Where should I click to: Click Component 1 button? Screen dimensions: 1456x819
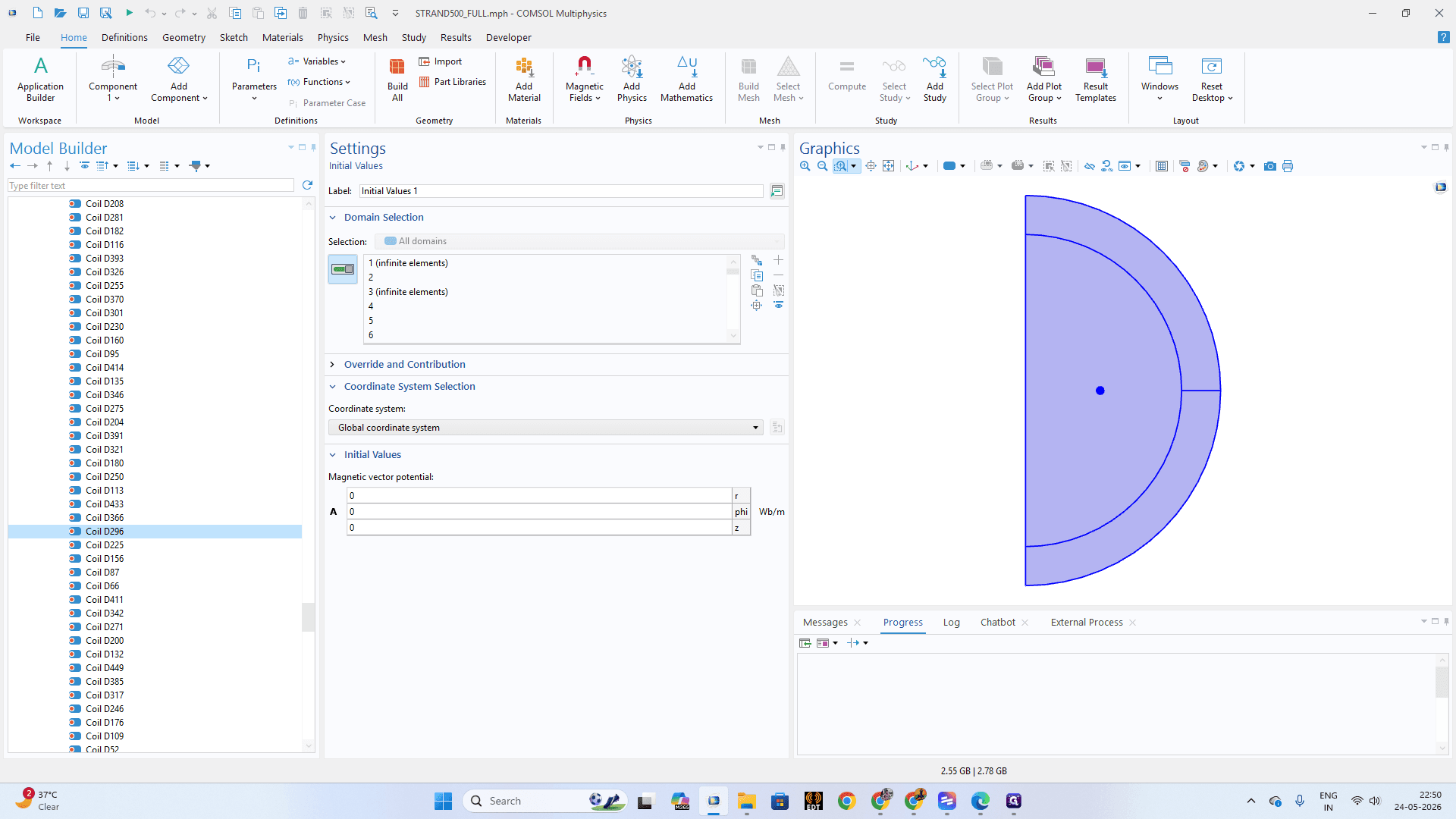[113, 79]
